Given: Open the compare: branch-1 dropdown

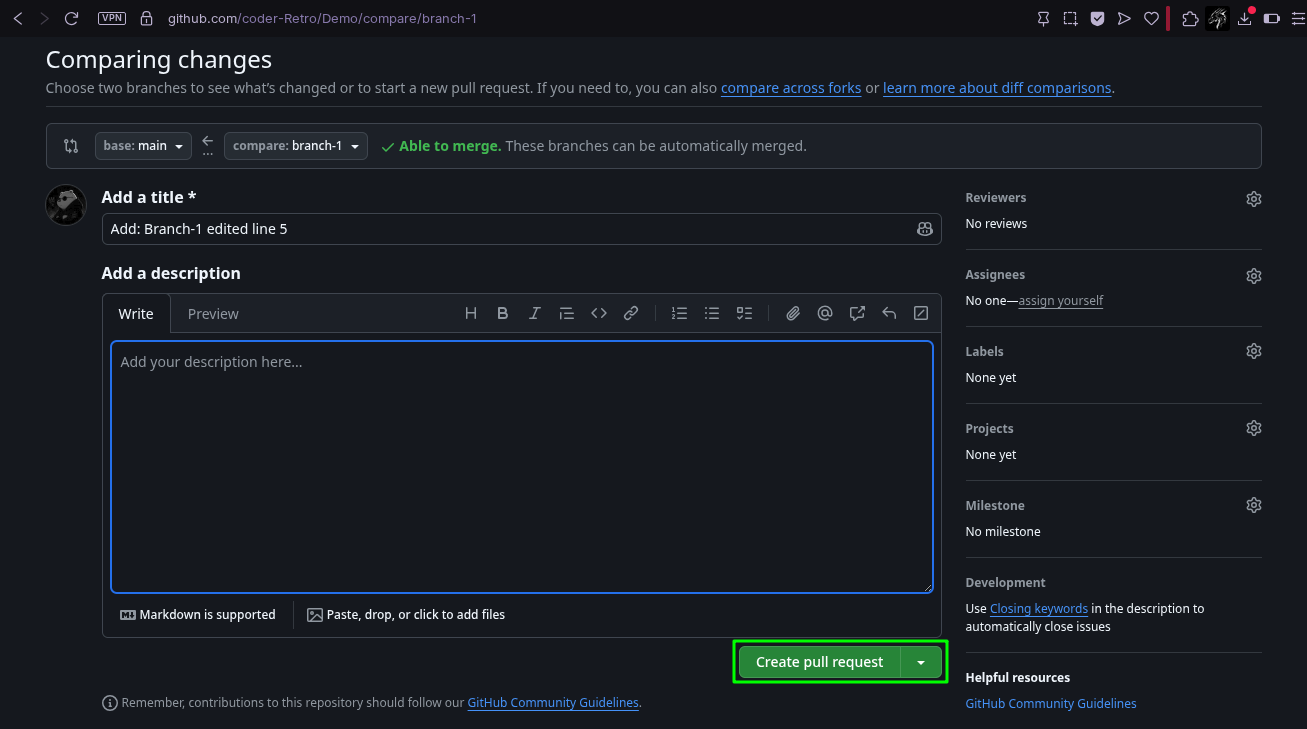Looking at the screenshot, I should (x=296, y=146).
